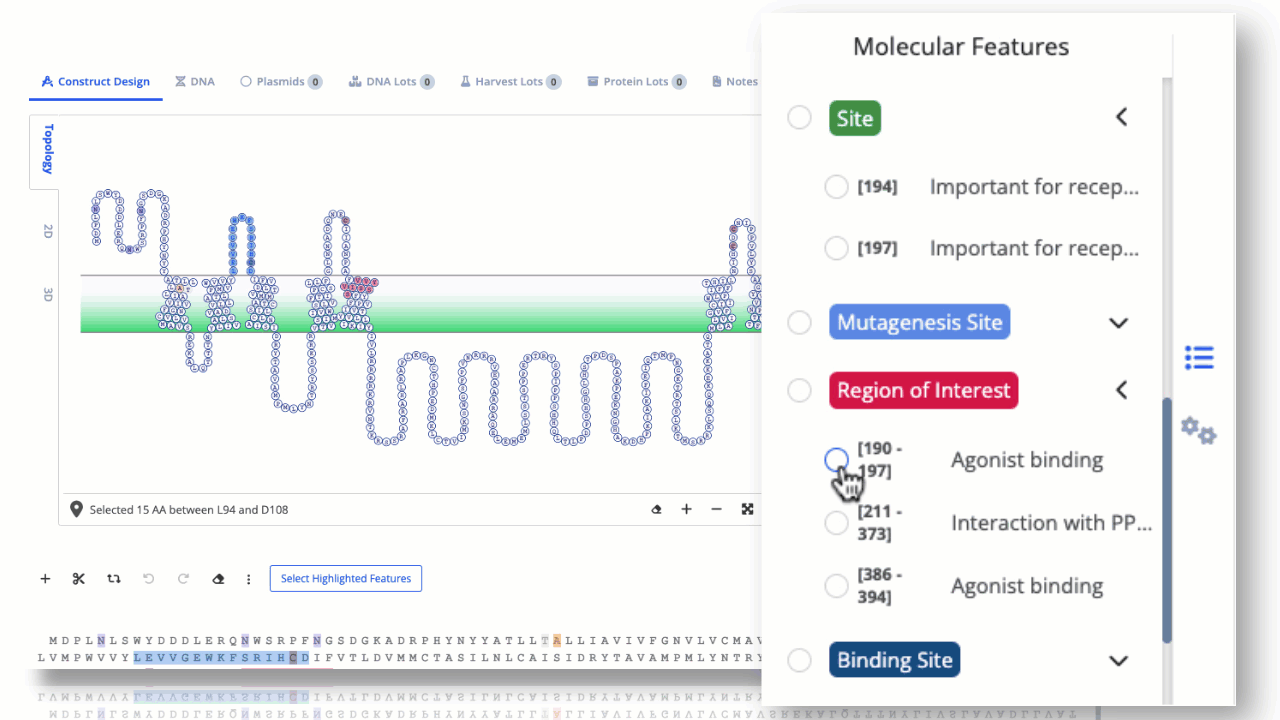Click the Redo icon
The height and width of the screenshot is (720, 1280).
tap(183, 578)
